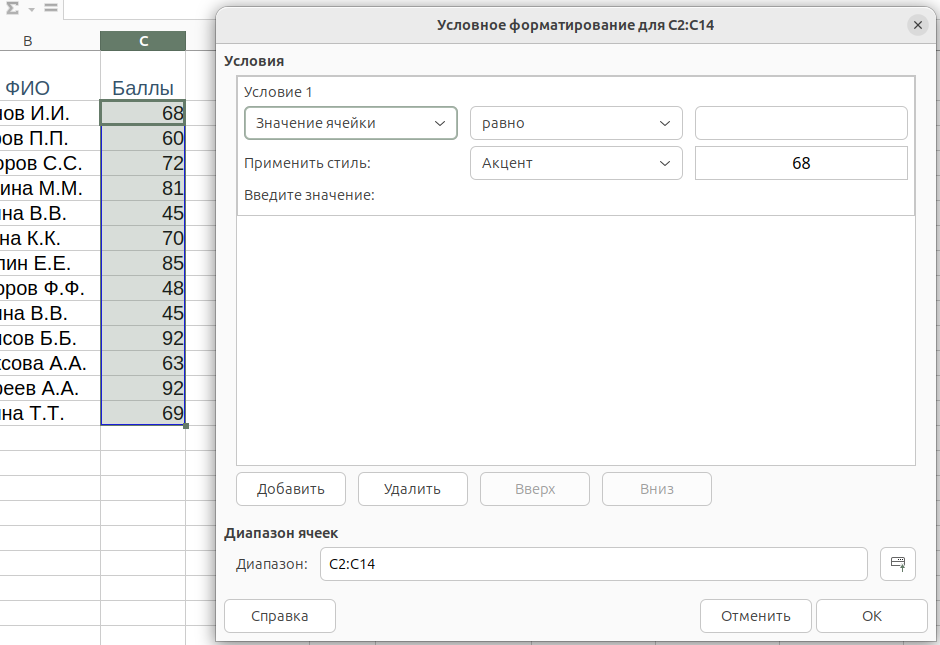
Task: Click the range shrink icon beside Диапазон
Action: click(897, 563)
